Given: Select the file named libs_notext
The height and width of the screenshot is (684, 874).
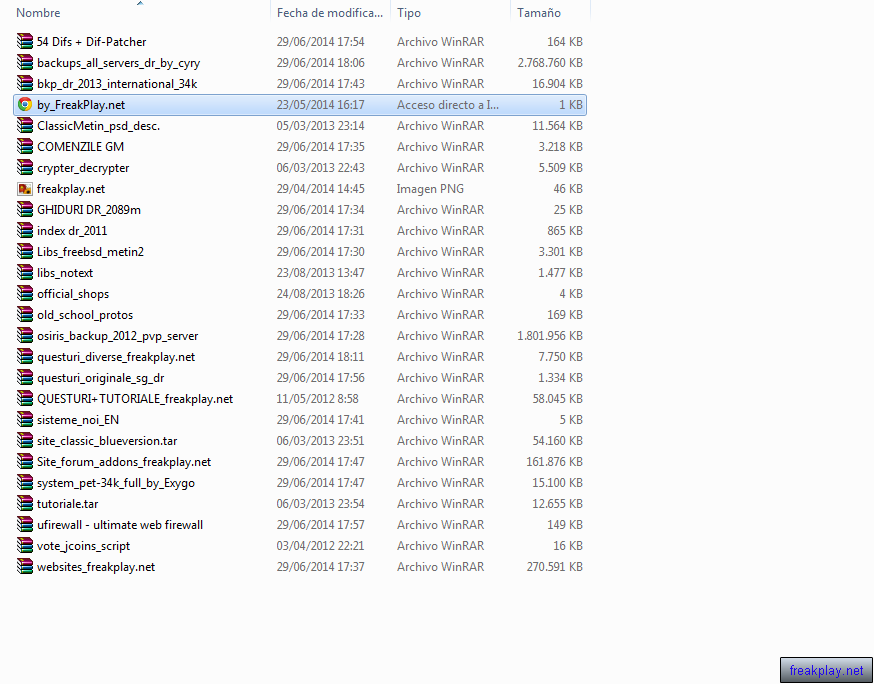Looking at the screenshot, I should tap(65, 273).
